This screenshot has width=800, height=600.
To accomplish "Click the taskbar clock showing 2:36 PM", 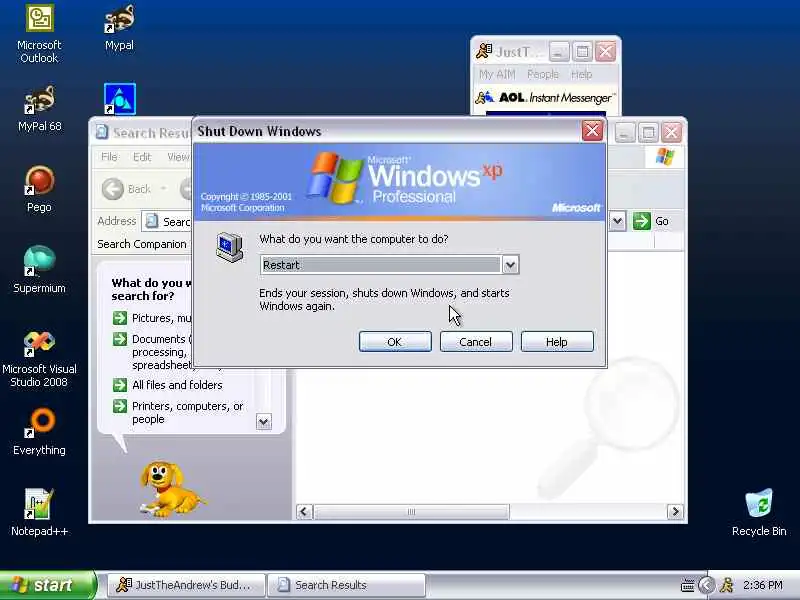I will [763, 585].
